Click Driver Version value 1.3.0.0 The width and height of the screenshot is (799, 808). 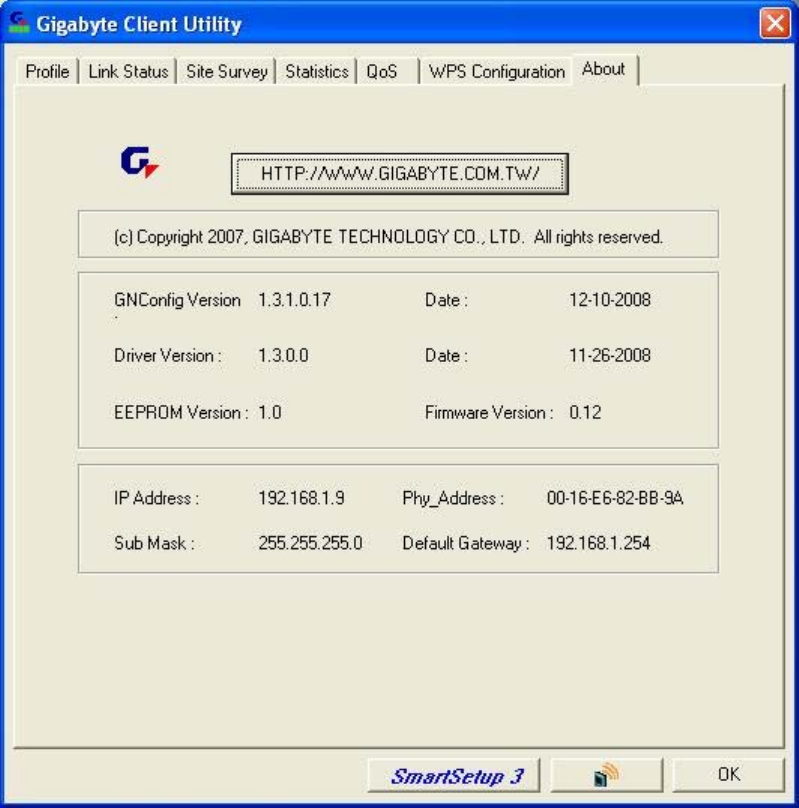(283, 356)
